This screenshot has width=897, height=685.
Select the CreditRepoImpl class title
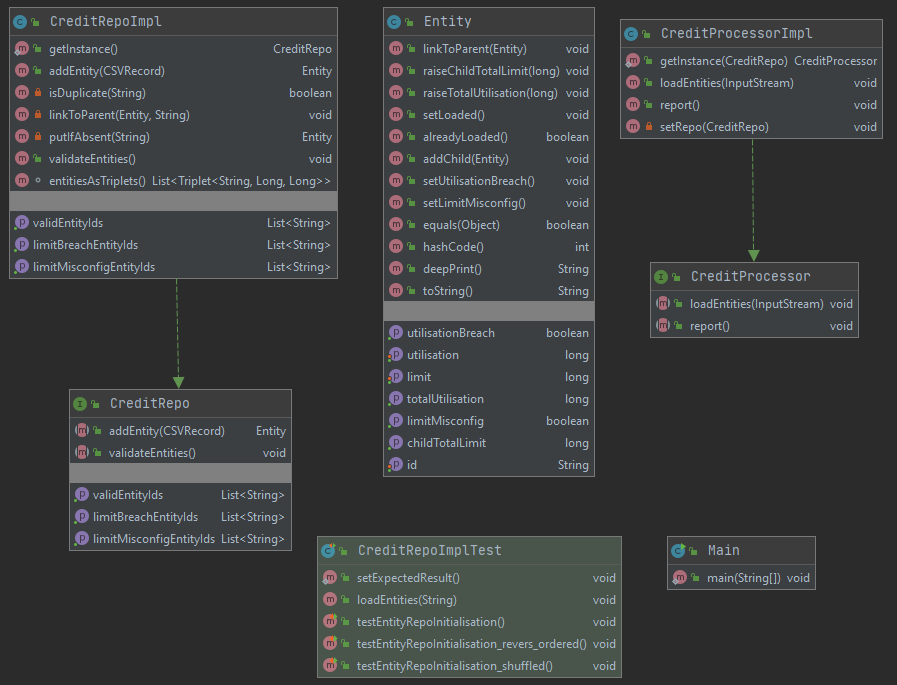pos(106,22)
